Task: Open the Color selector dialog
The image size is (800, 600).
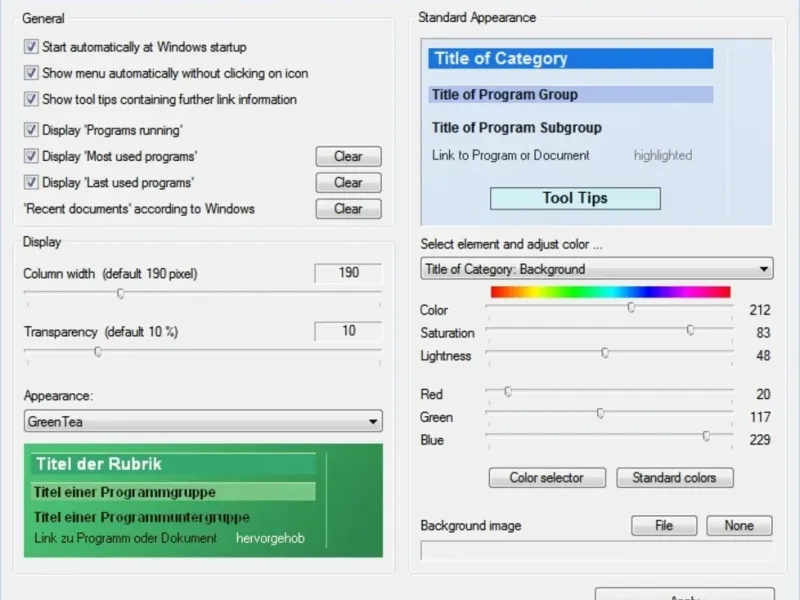Action: pyautogui.click(x=547, y=478)
